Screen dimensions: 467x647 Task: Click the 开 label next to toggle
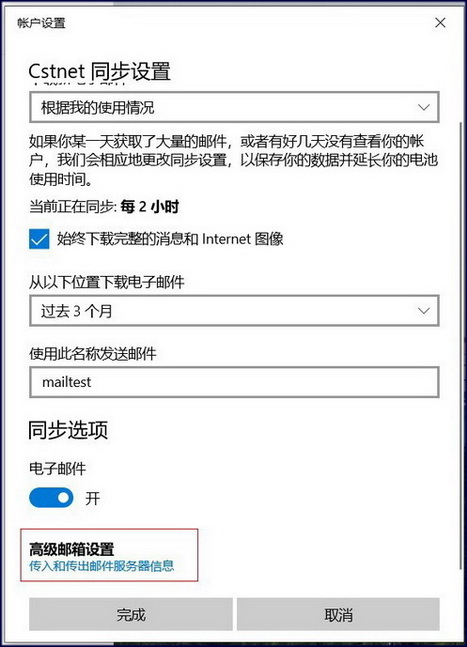[92, 498]
